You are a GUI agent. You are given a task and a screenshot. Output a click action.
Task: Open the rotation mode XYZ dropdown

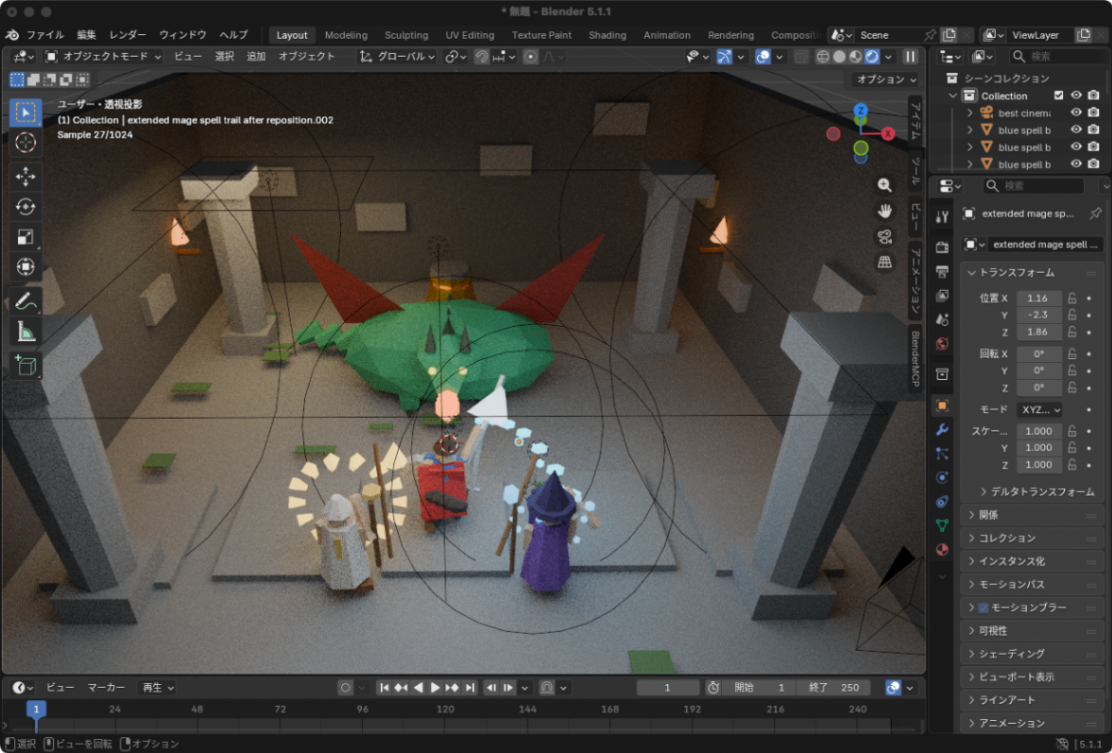coord(1039,410)
